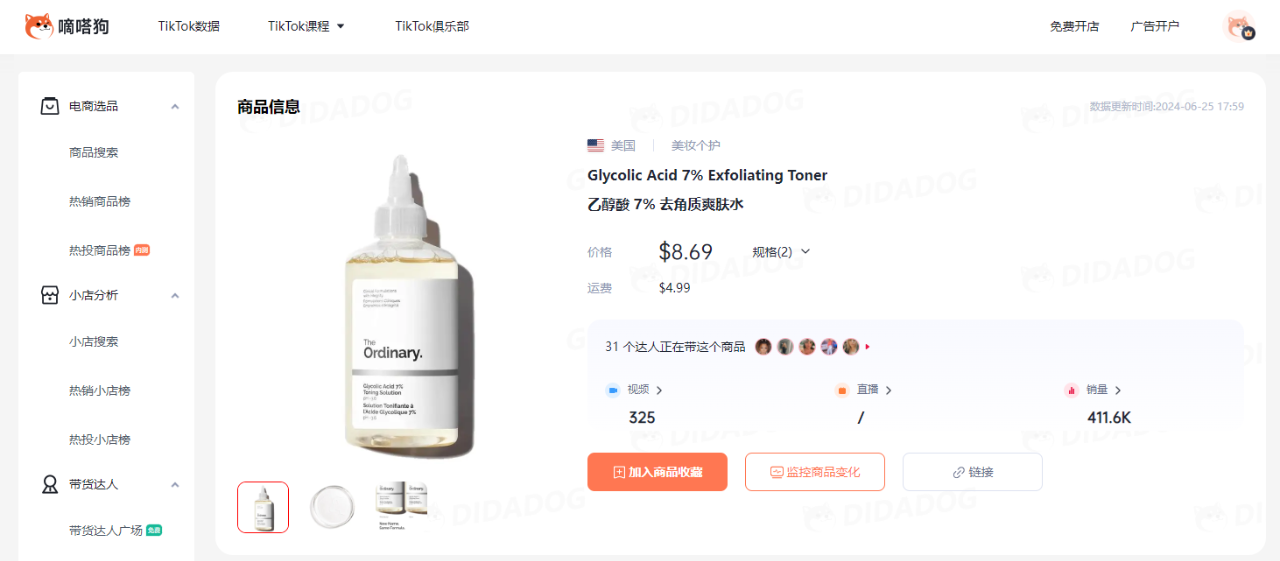Image resolution: width=1280 pixels, height=561 pixels.
Task: Collapse the 小店分析 sidebar section
Action: [175, 295]
